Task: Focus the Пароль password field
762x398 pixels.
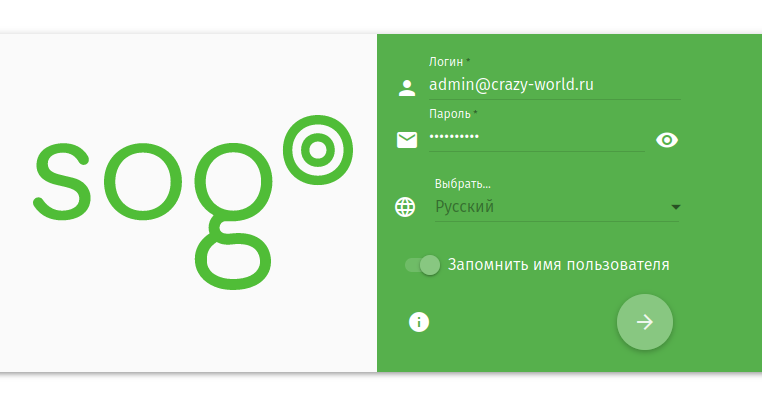Action: tap(537, 138)
